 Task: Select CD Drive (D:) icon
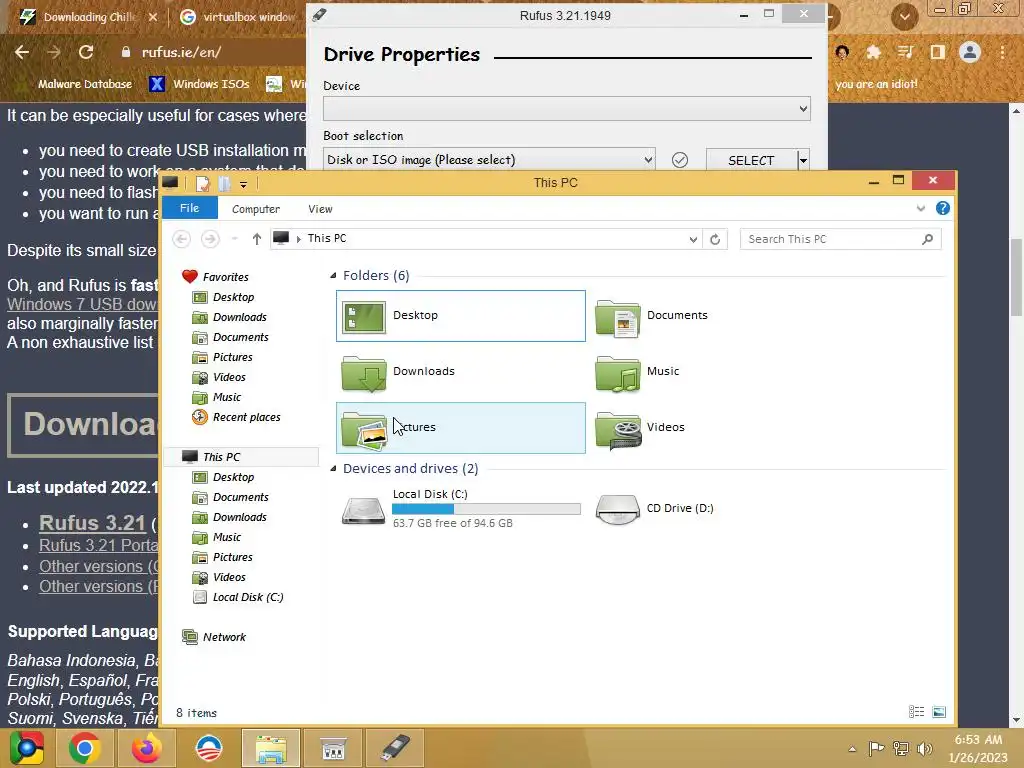617,510
